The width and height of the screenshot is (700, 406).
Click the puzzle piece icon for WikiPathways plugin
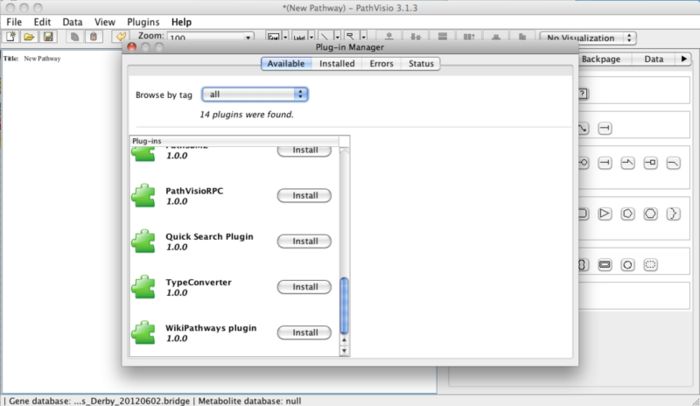143,332
